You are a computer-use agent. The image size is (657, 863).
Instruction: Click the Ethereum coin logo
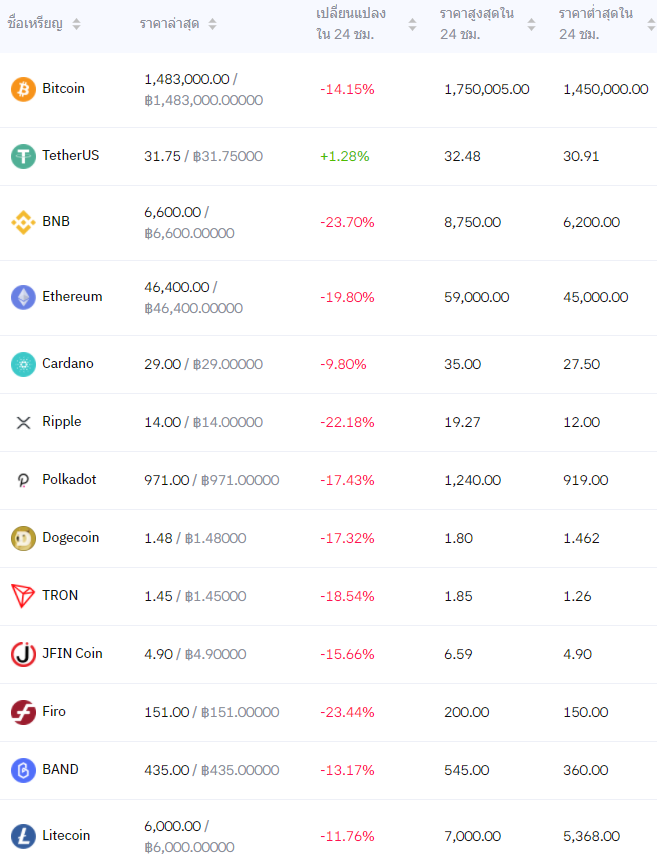tap(23, 297)
